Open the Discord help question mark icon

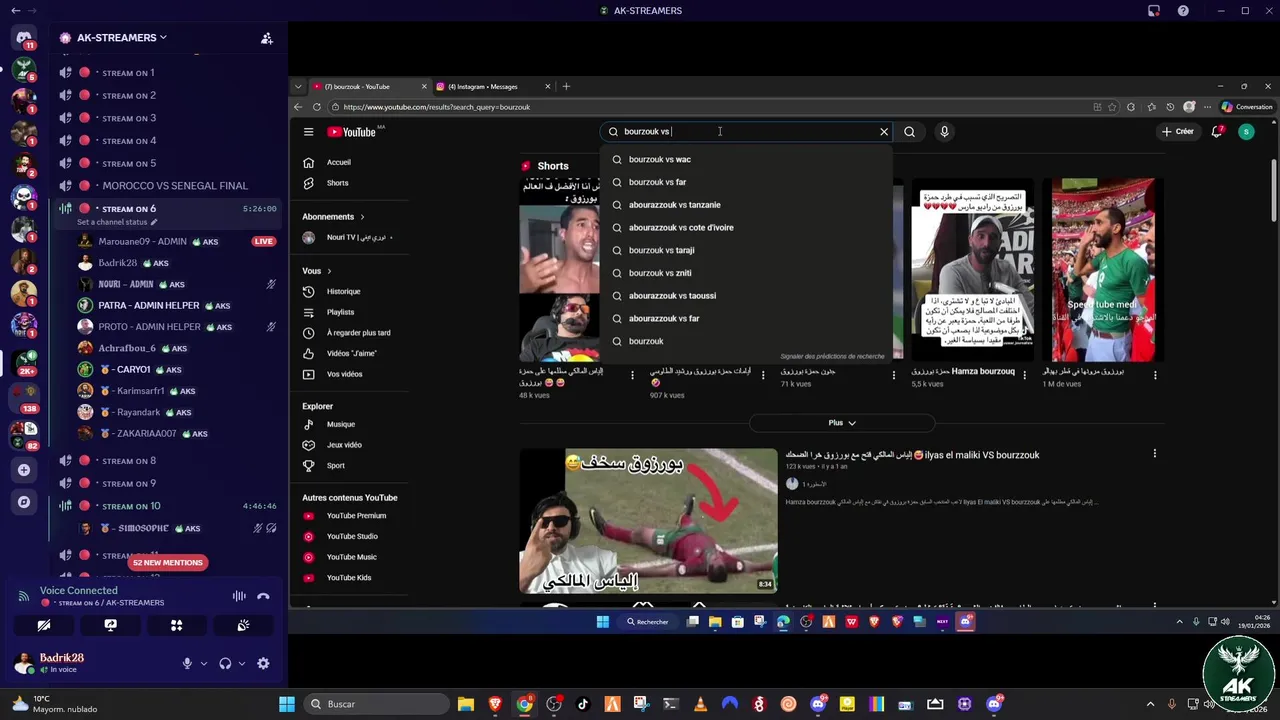click(x=1184, y=11)
